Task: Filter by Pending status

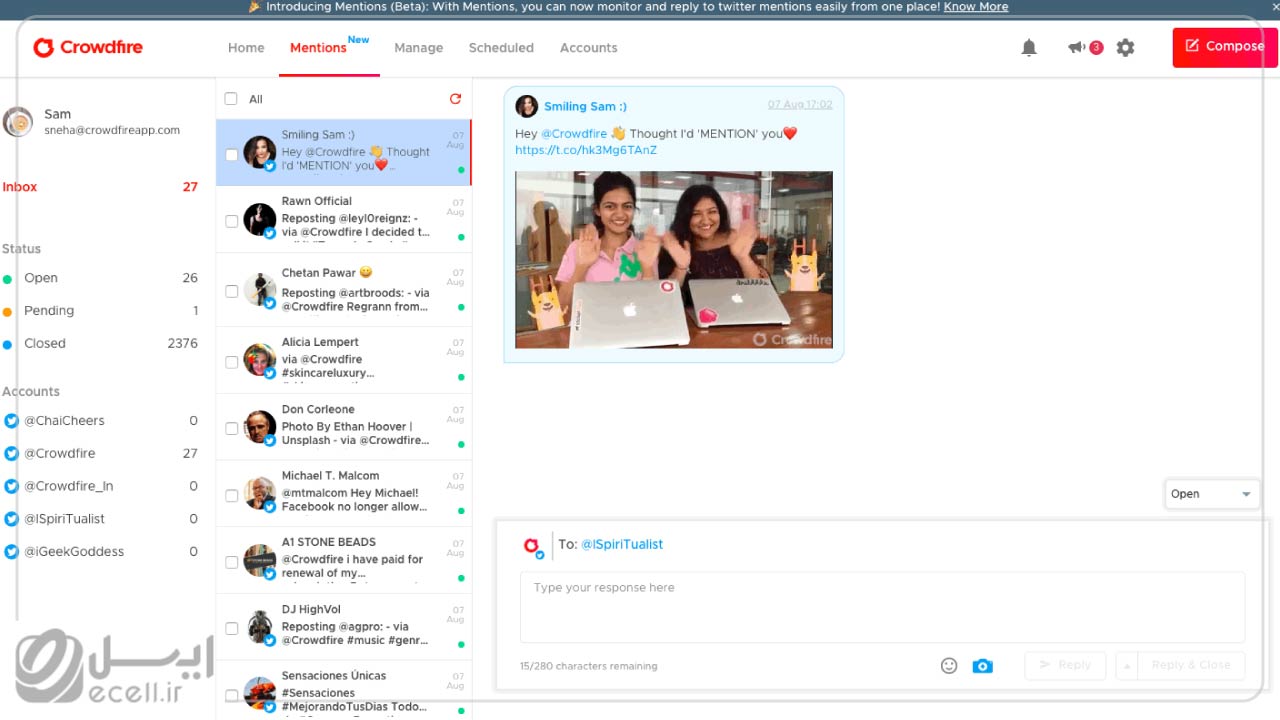Action: 100,311
